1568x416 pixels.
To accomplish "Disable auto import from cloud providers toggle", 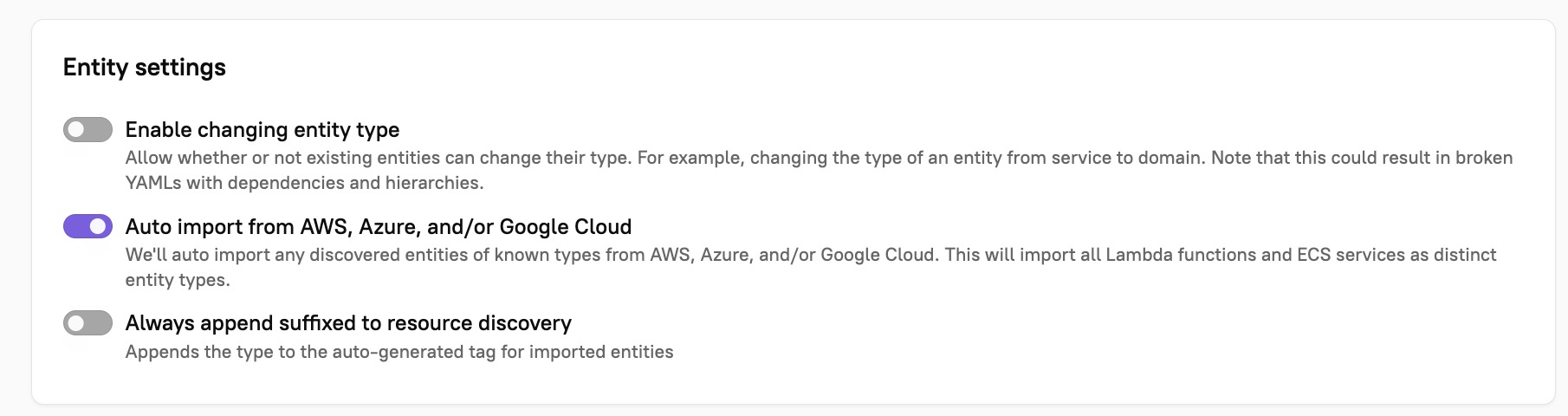I will [x=87, y=227].
